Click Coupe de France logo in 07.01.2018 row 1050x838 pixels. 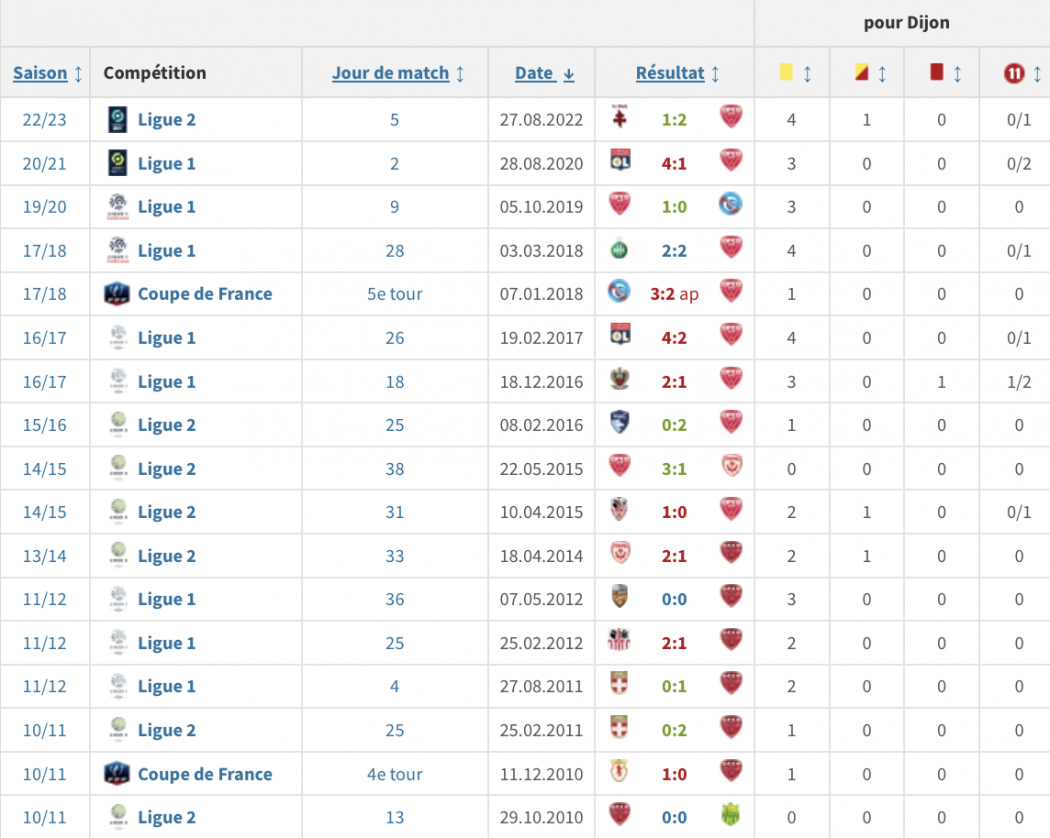(x=117, y=293)
